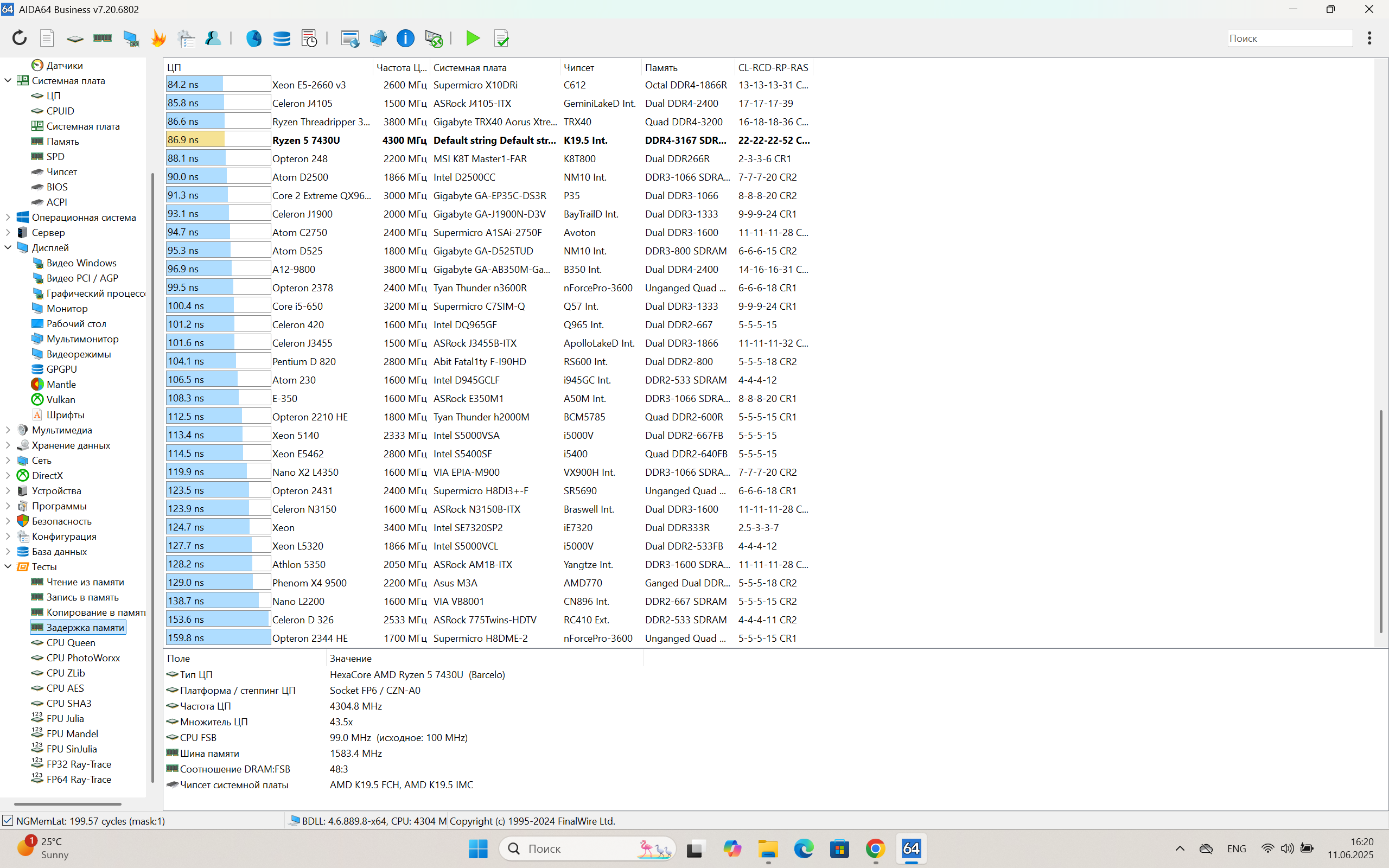The height and width of the screenshot is (868, 1389).
Task: Expand the Мультимедиа tree node
Action: [x=8, y=430]
